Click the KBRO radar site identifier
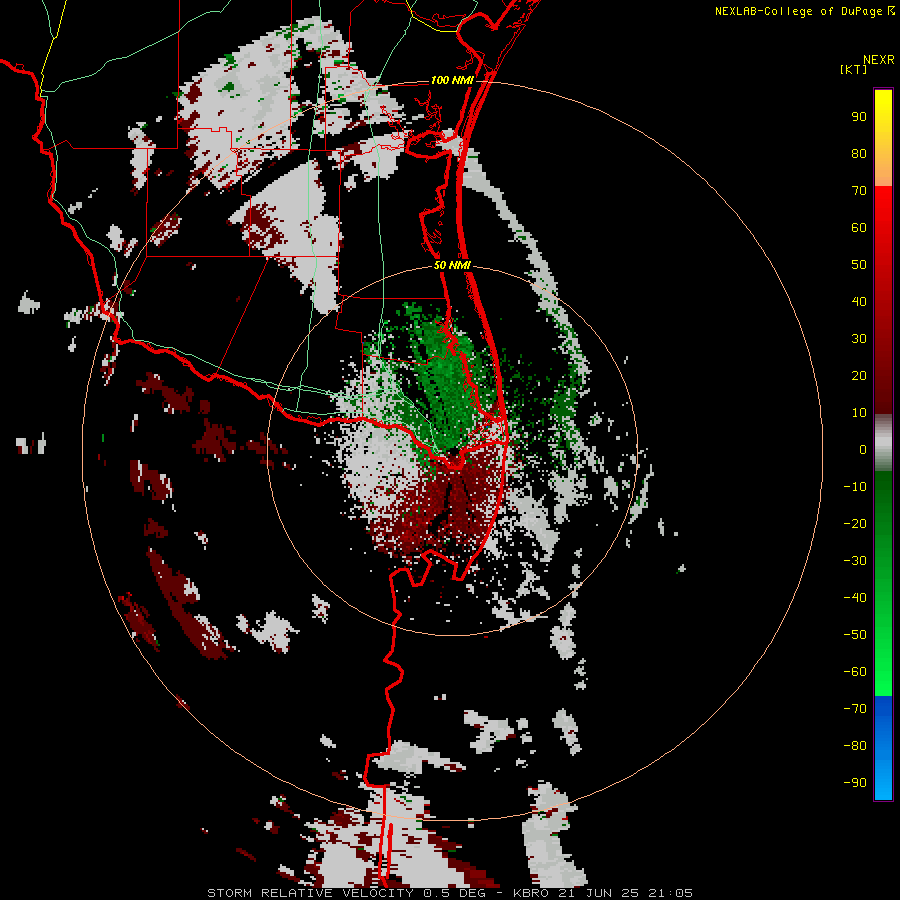 pos(531,893)
